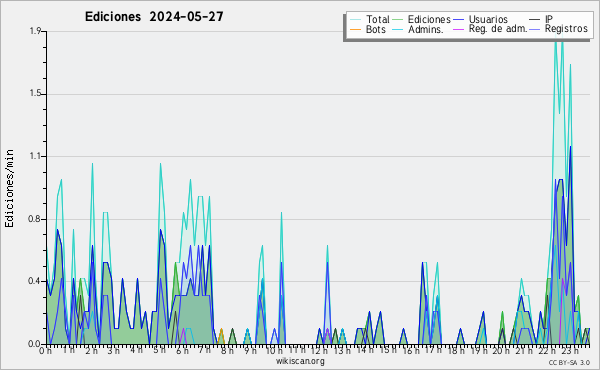Open the wikiscan.org link

(x=300, y=361)
